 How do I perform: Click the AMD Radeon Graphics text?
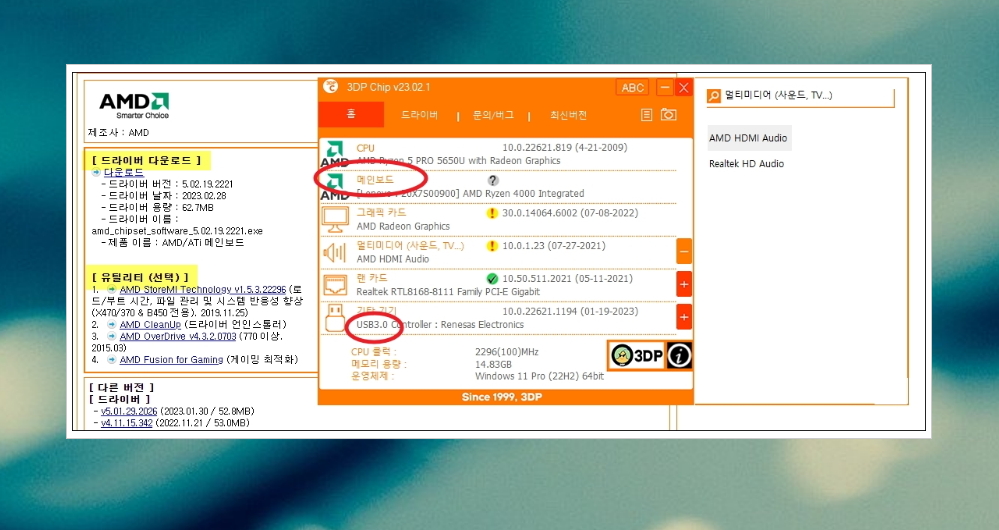[x=403, y=226]
